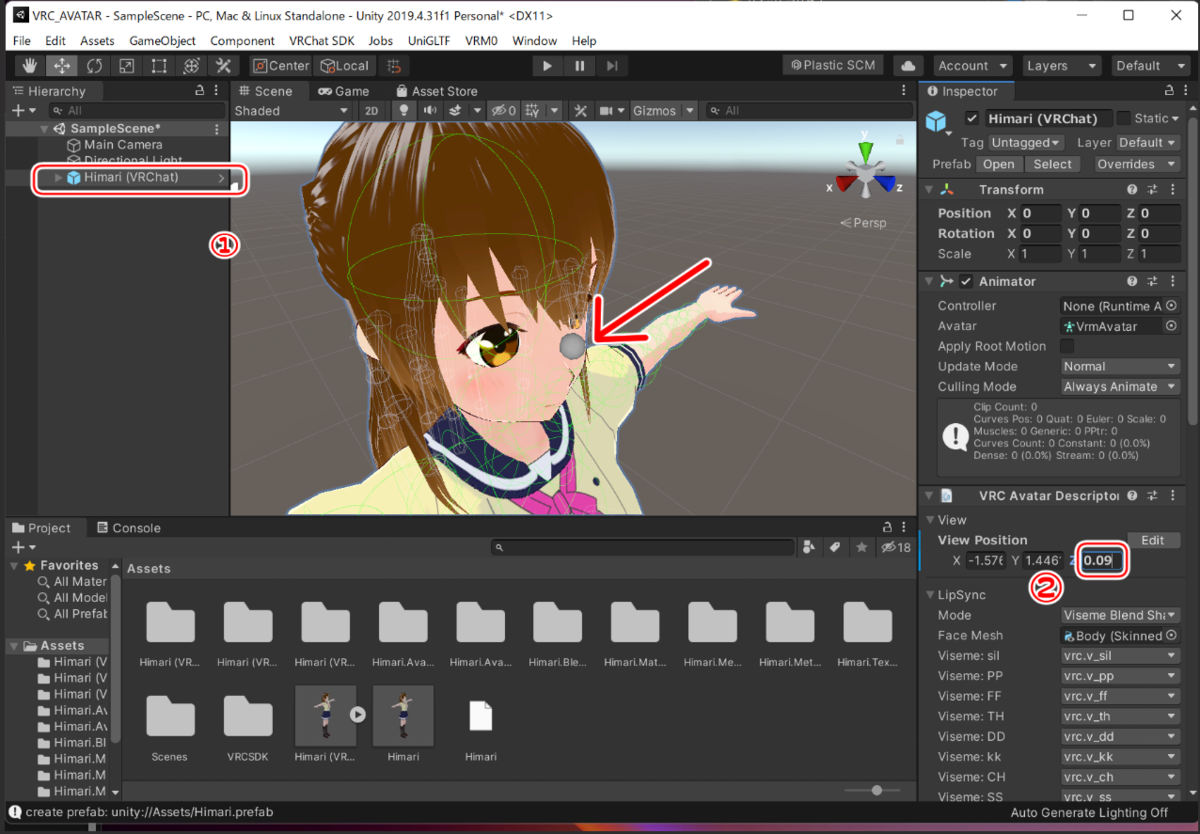
Task: Open the Shaded draw mode dropdown
Action: point(291,111)
